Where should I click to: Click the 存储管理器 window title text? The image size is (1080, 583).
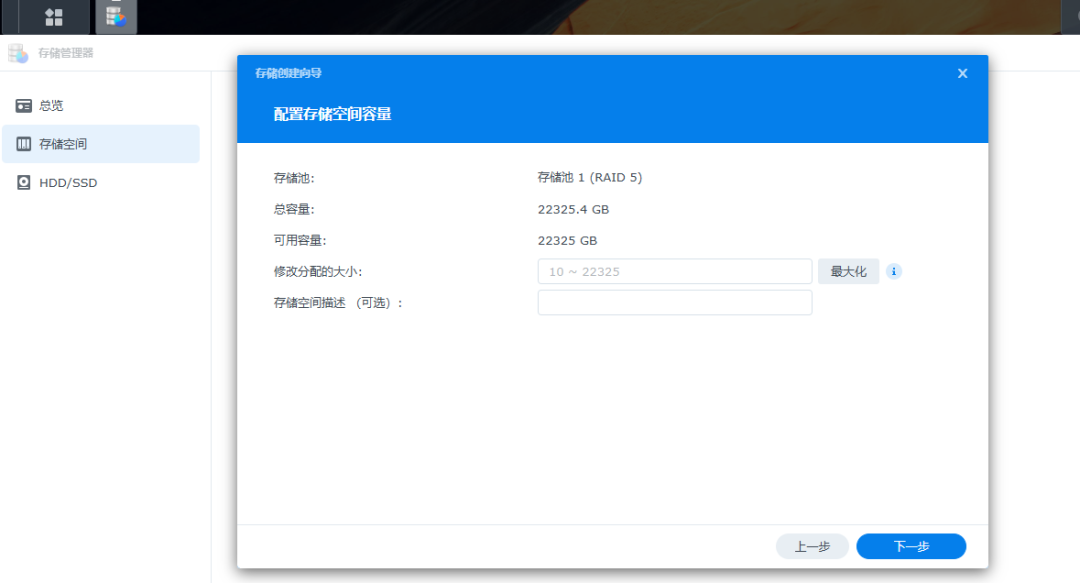click(66, 53)
